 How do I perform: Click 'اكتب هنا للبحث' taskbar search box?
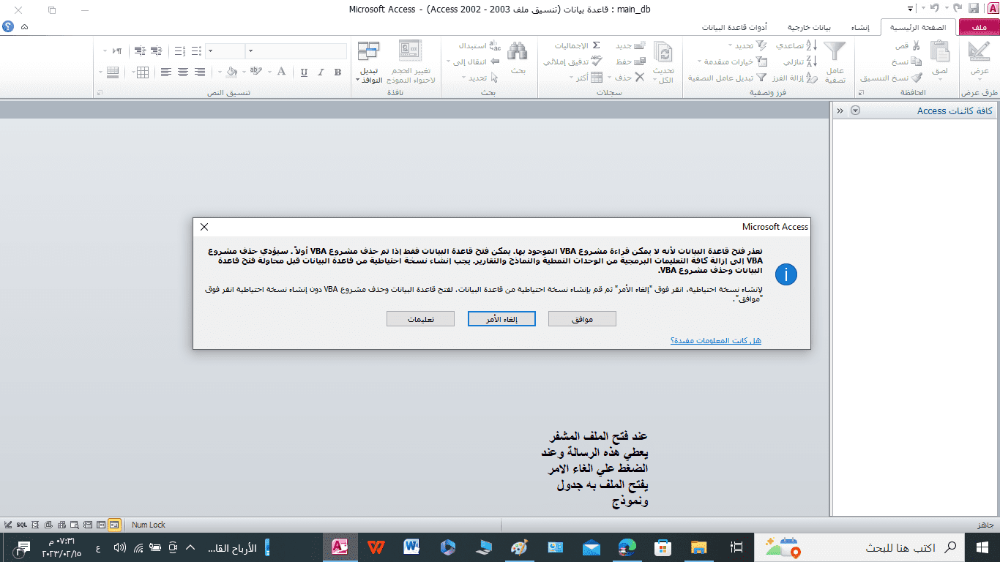point(860,547)
